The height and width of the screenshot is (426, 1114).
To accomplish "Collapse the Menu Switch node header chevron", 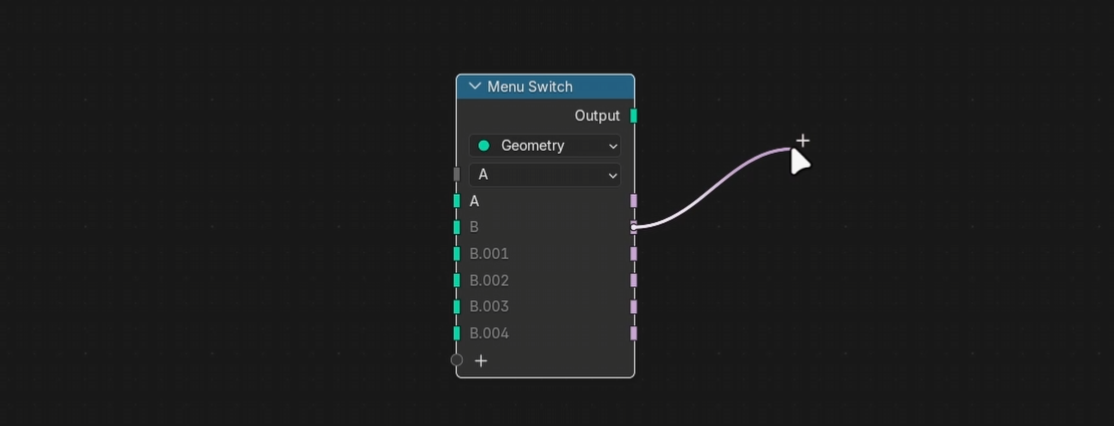I will coord(475,87).
